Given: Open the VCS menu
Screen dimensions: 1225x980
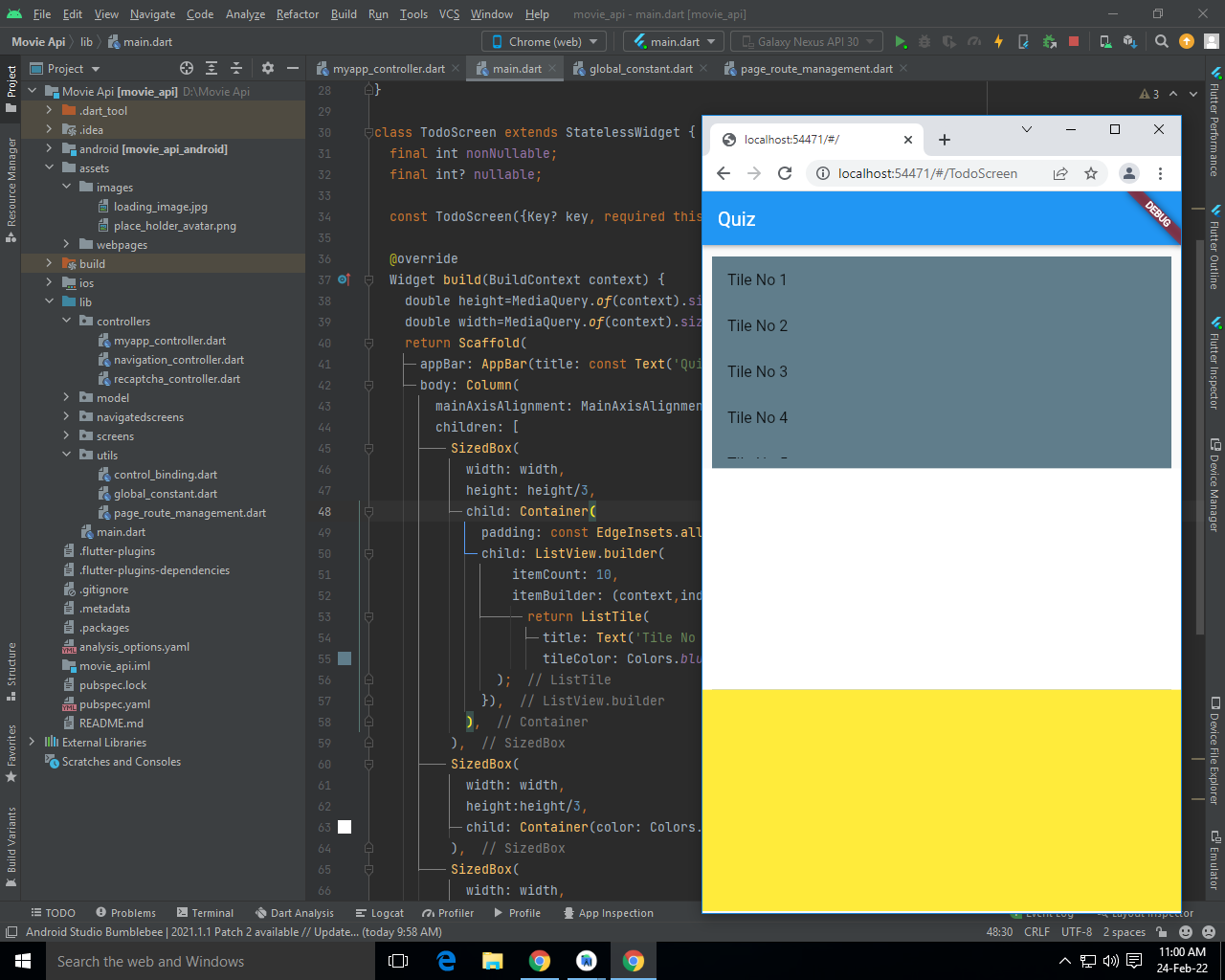Looking at the screenshot, I should [x=449, y=14].
